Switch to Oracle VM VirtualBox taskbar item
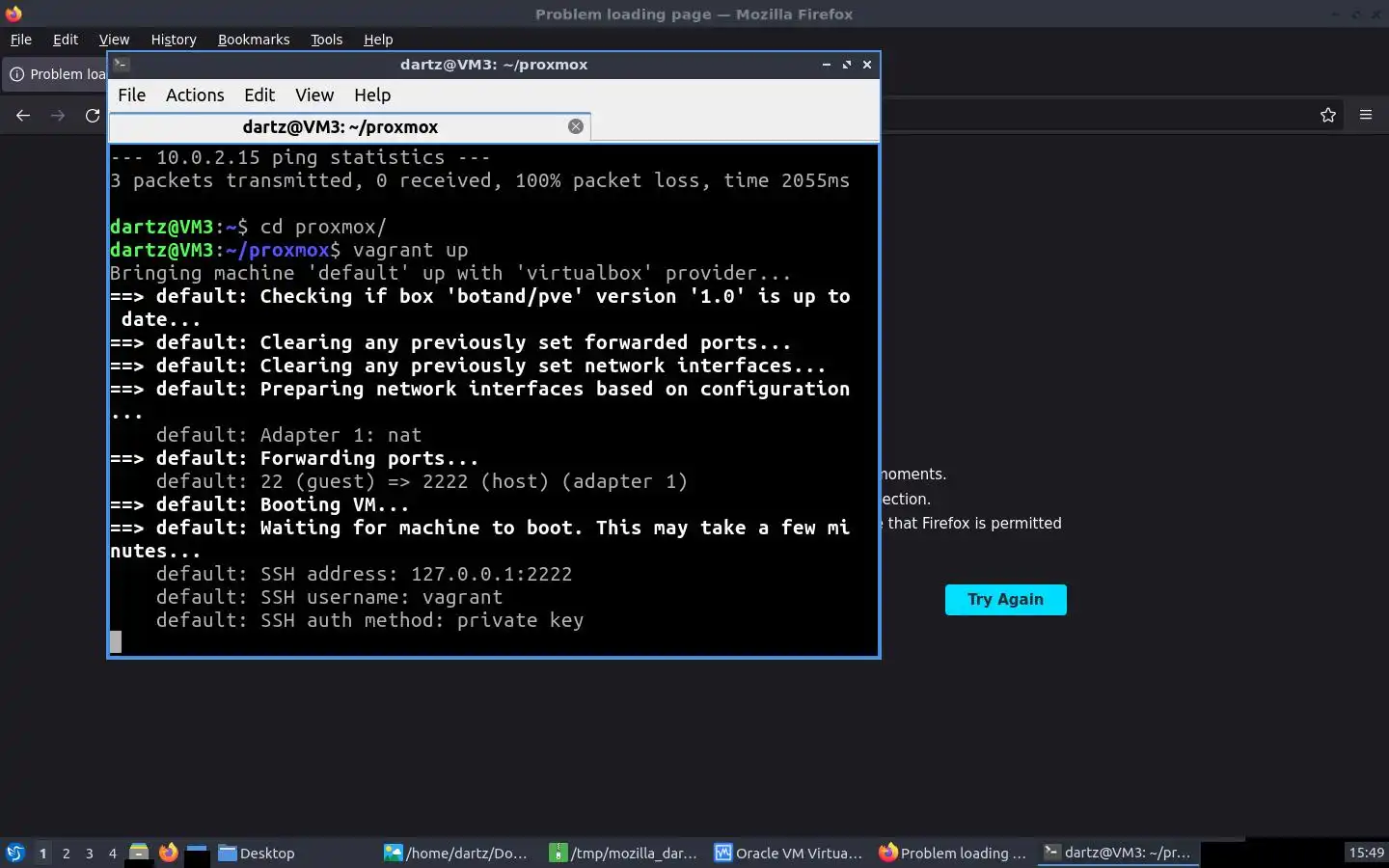Viewport: 1389px width, 868px height. (x=789, y=853)
